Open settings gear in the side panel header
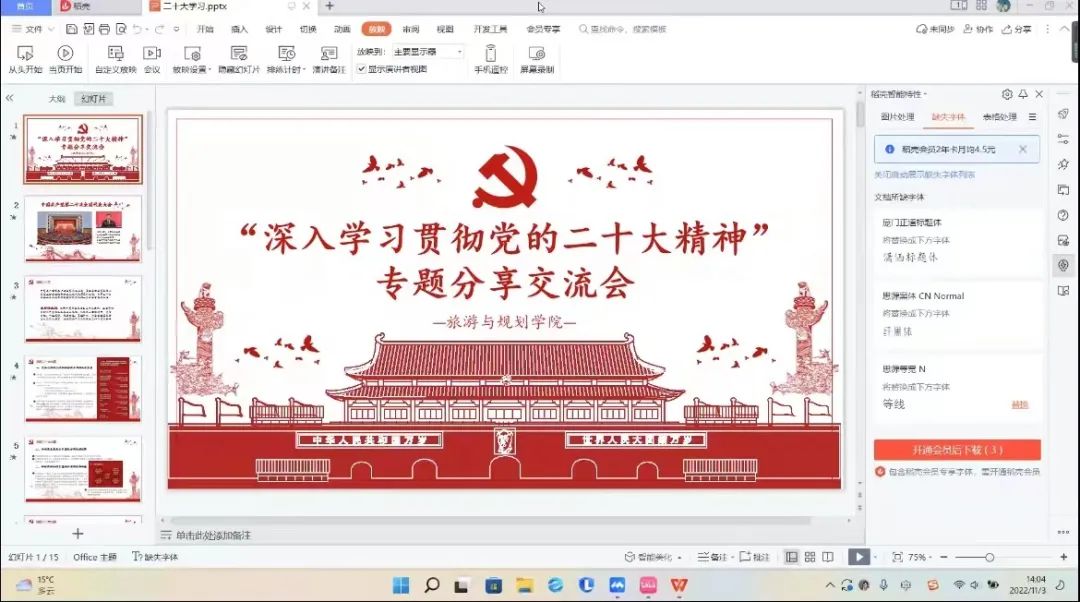 (1007, 94)
